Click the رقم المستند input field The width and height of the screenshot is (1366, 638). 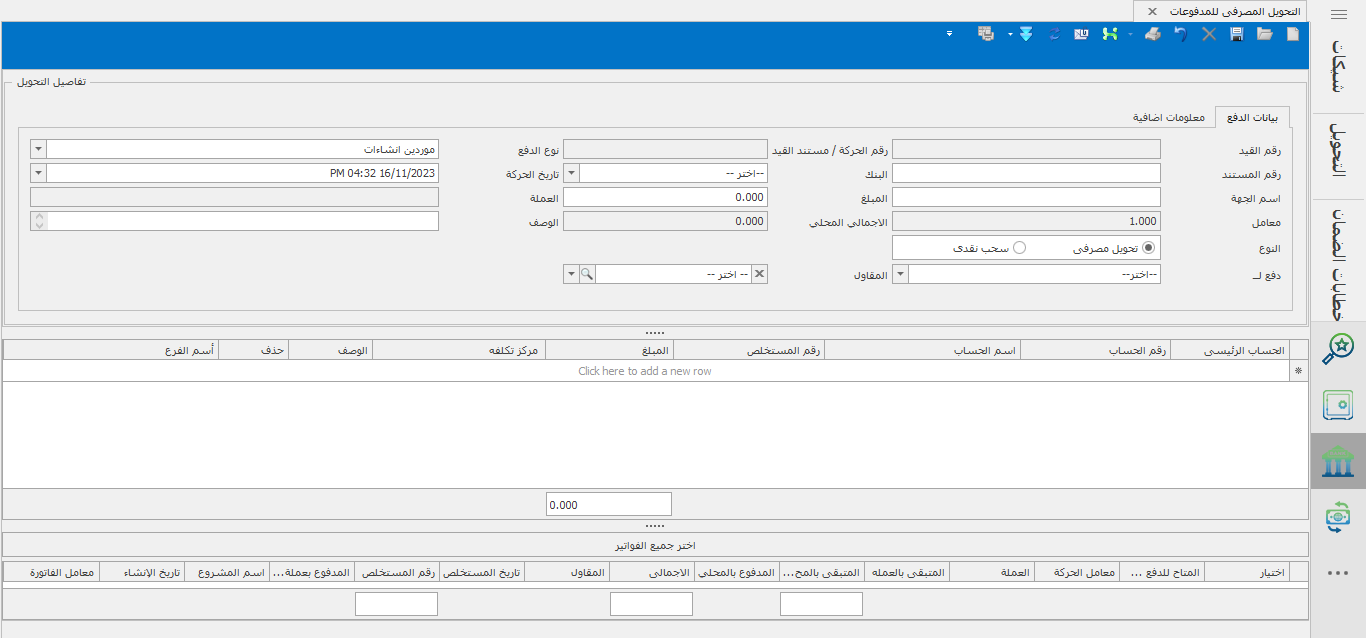[1026, 173]
